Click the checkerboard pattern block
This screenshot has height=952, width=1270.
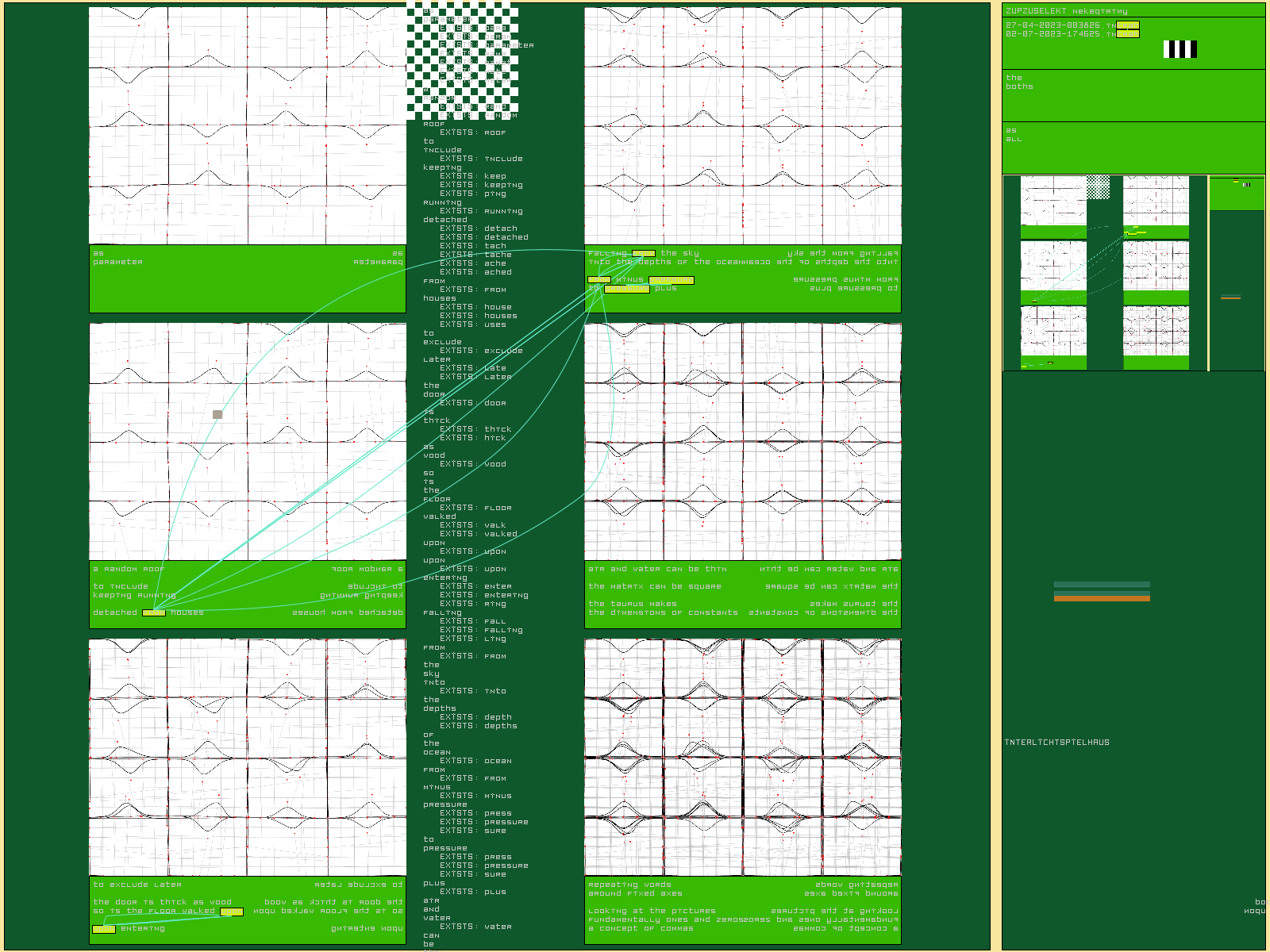pyautogui.click(x=462, y=60)
